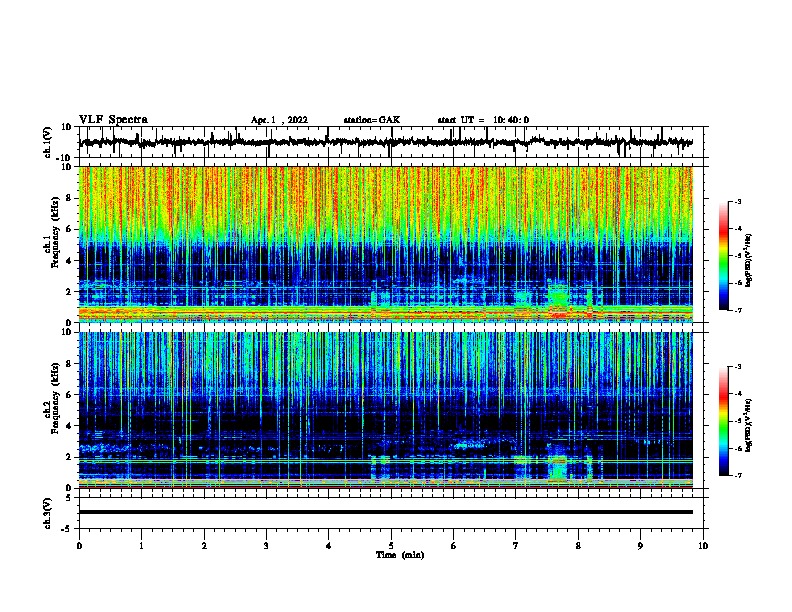
Task: Click the ch.2 spectrogram emission near 4.8 min
Action: 381,467
